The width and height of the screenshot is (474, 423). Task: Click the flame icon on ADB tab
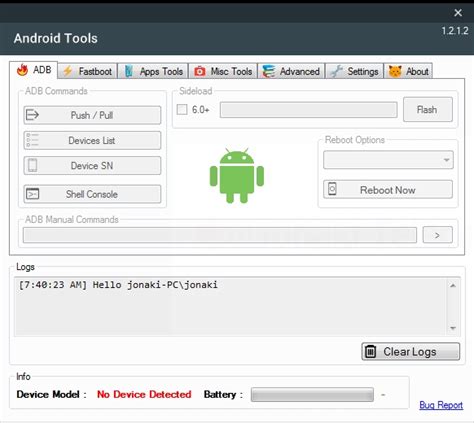click(22, 70)
